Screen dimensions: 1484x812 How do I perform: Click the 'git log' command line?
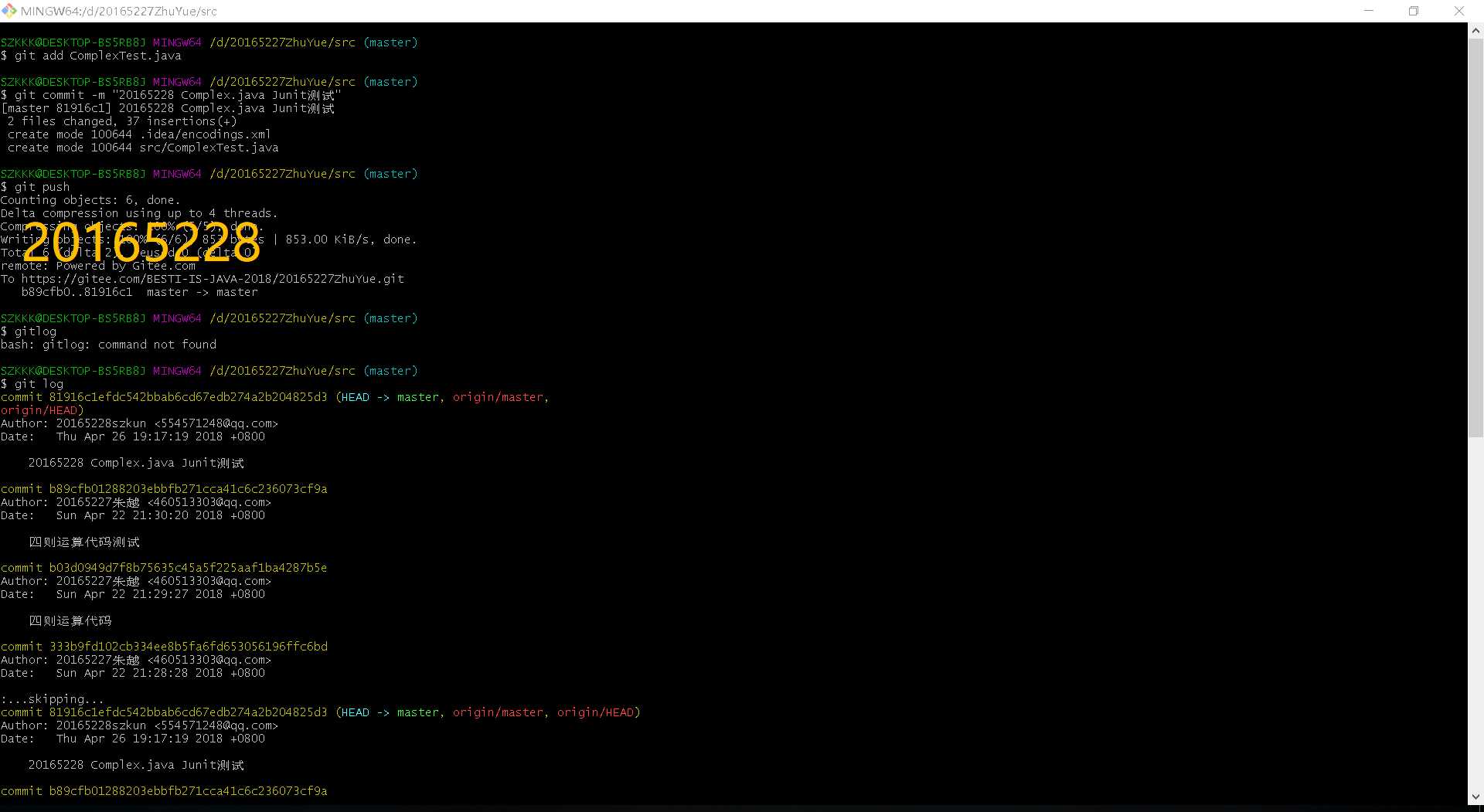click(32, 384)
